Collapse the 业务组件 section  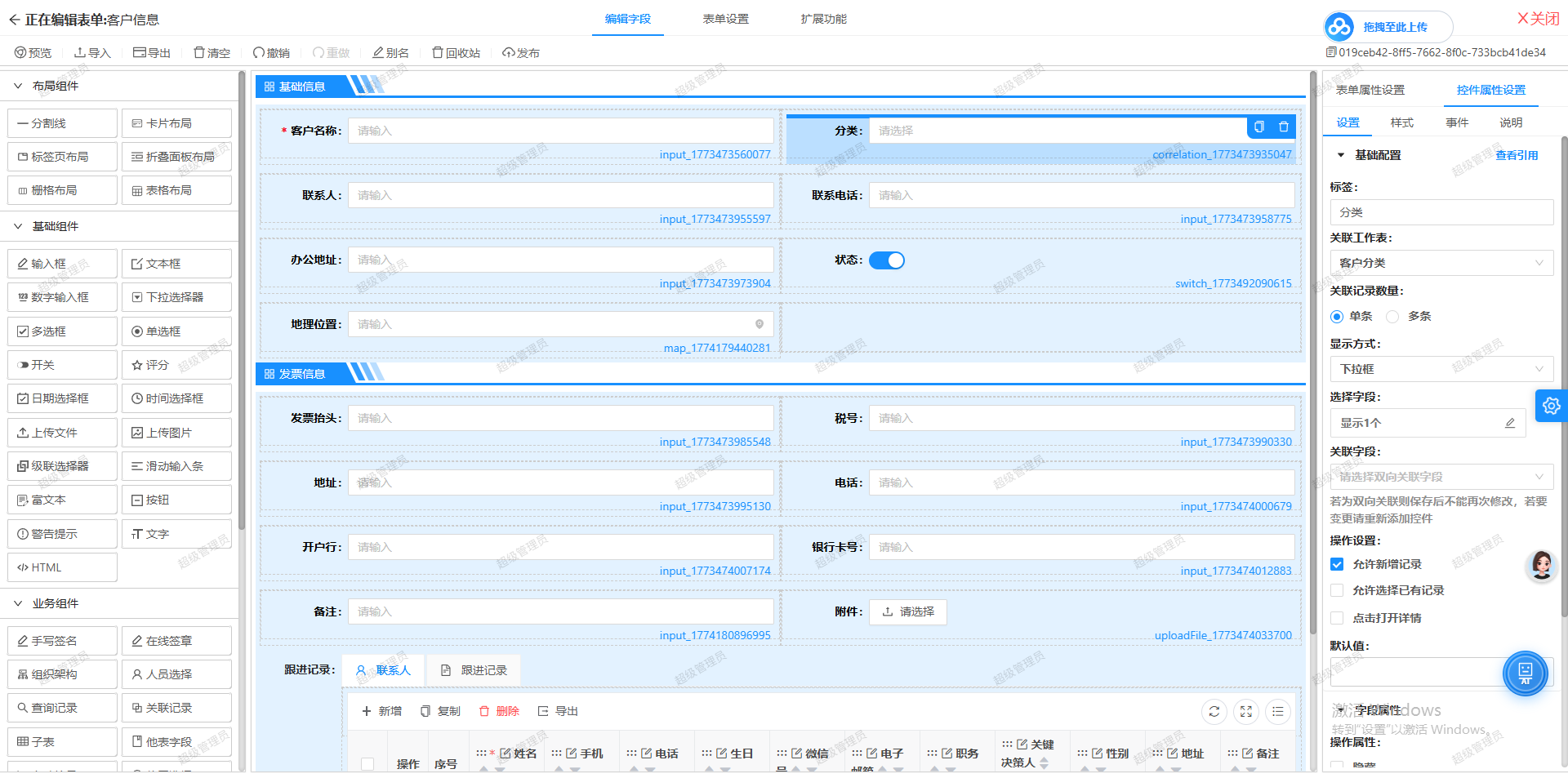[x=18, y=603]
